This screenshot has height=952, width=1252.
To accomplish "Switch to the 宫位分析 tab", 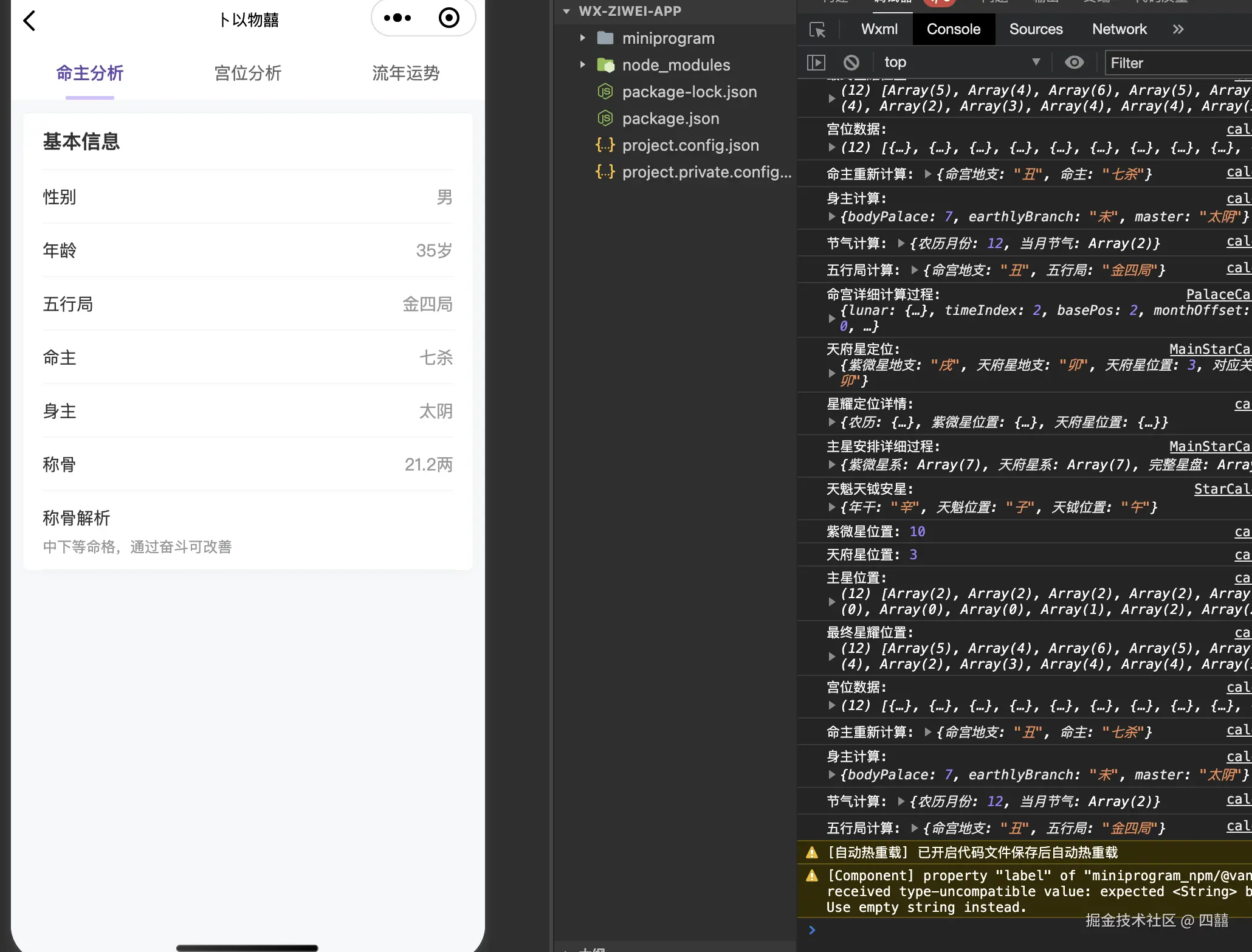I will [247, 73].
